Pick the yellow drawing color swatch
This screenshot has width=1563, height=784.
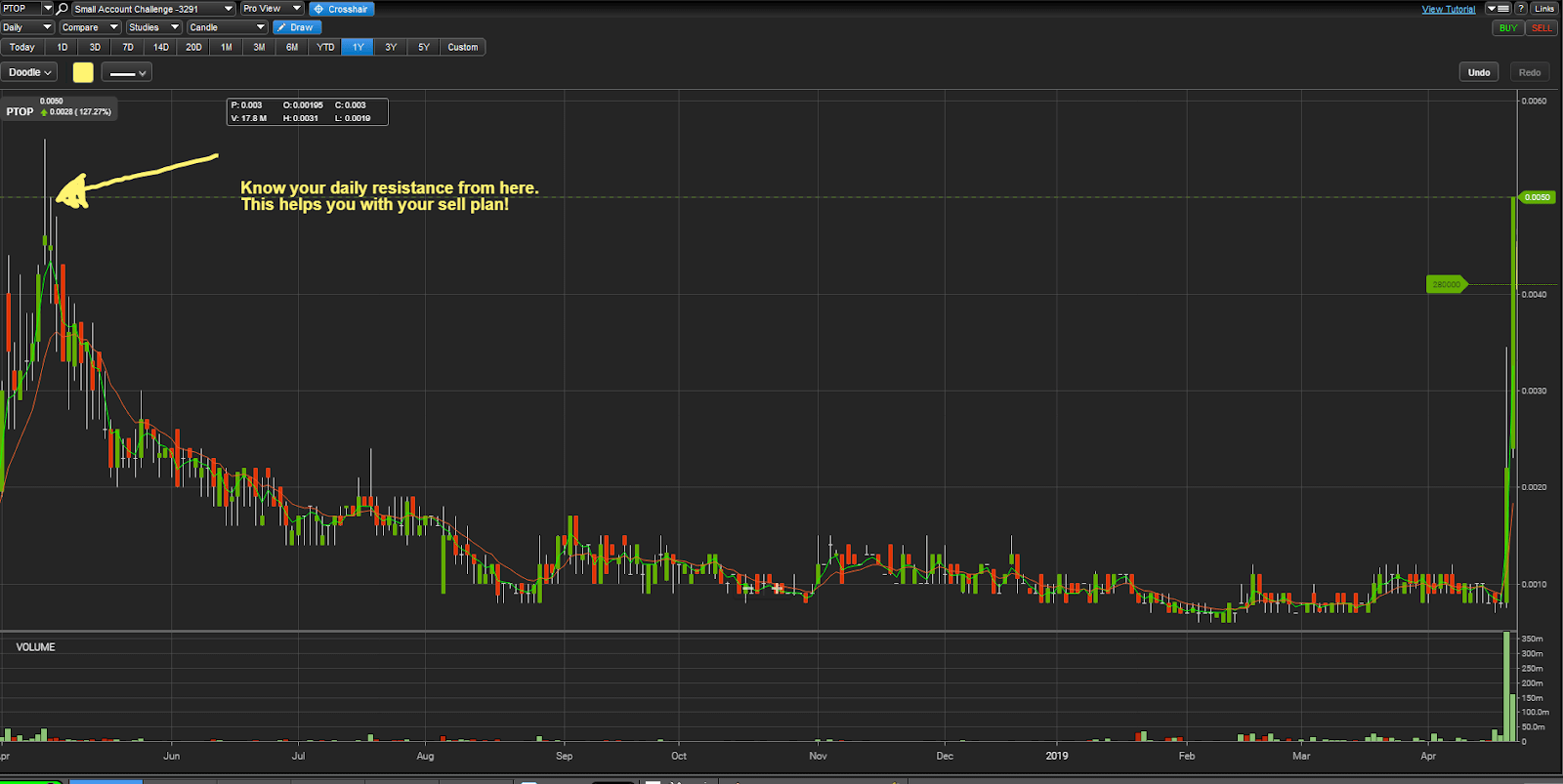click(83, 72)
